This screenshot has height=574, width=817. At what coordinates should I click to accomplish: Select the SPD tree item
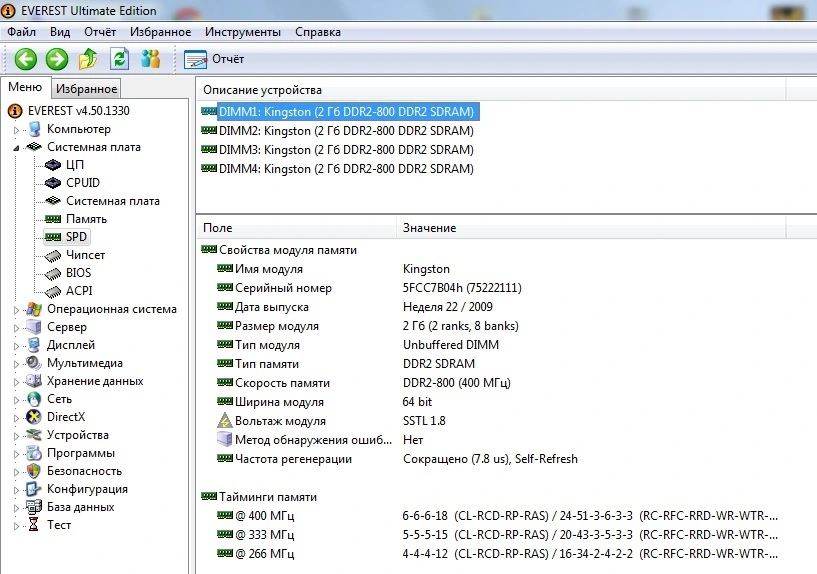(x=66, y=236)
